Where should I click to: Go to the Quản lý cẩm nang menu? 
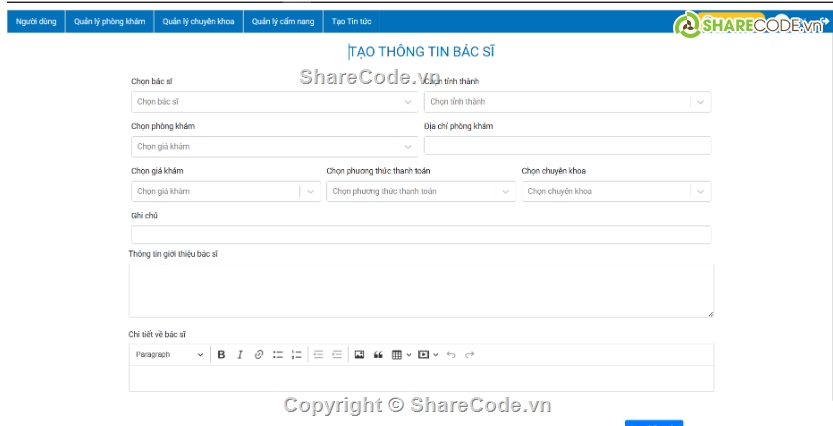click(283, 21)
